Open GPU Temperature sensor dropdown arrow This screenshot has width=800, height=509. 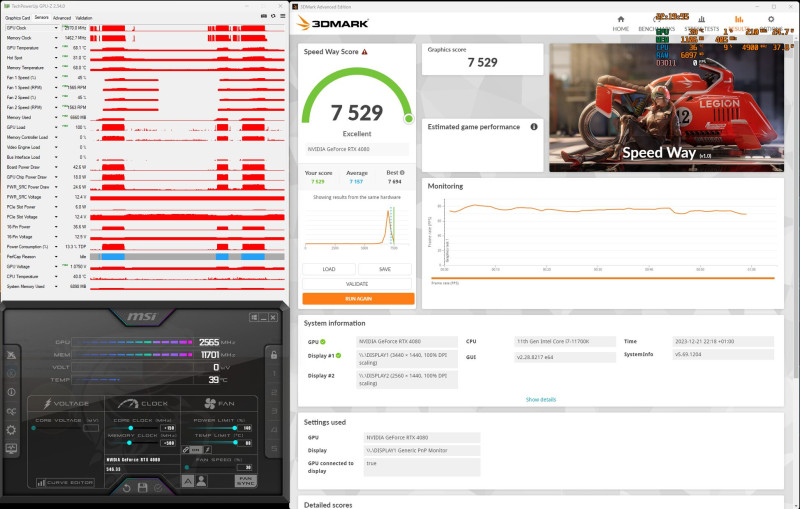point(56,48)
